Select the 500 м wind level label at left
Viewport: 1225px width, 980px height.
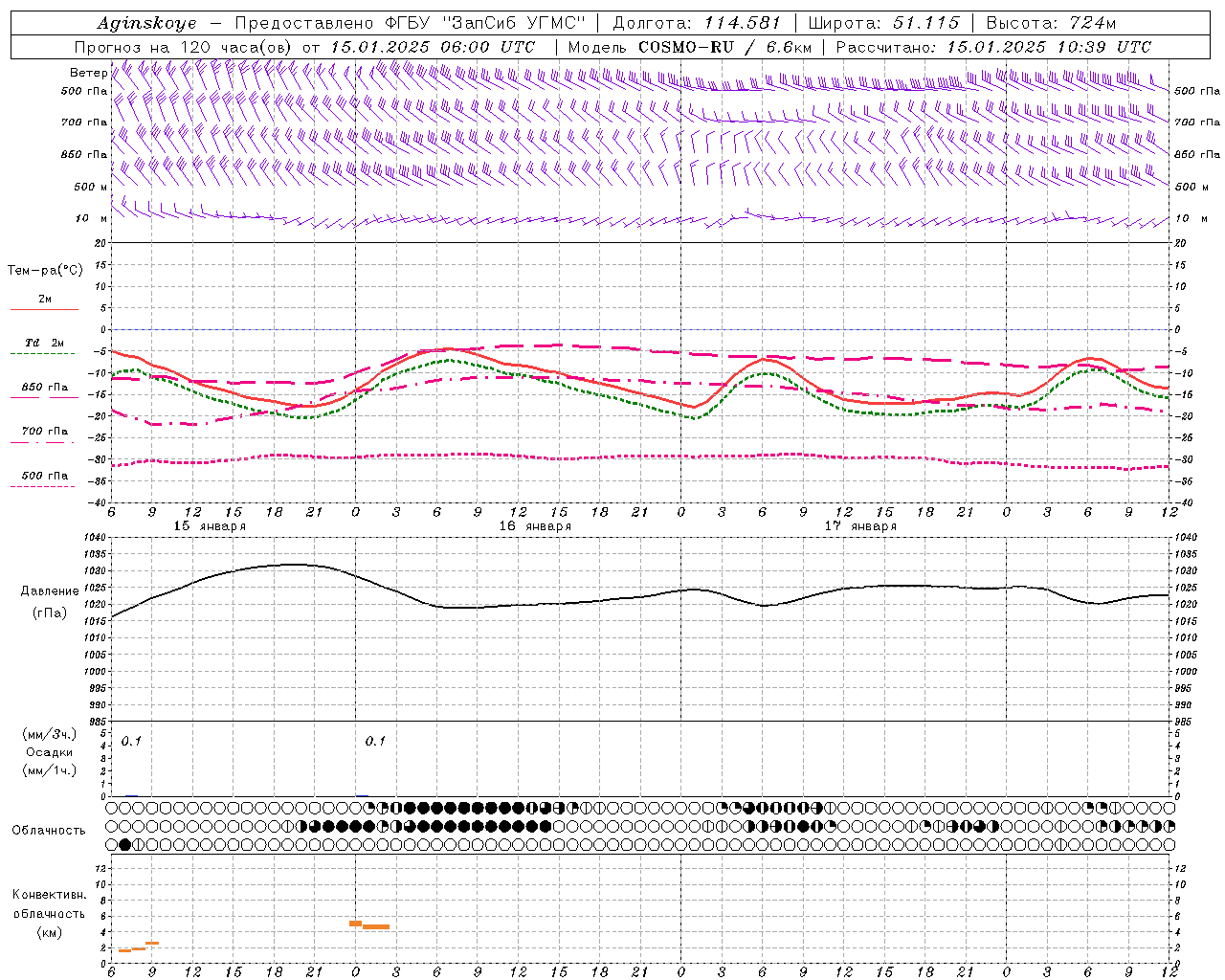click(x=91, y=187)
